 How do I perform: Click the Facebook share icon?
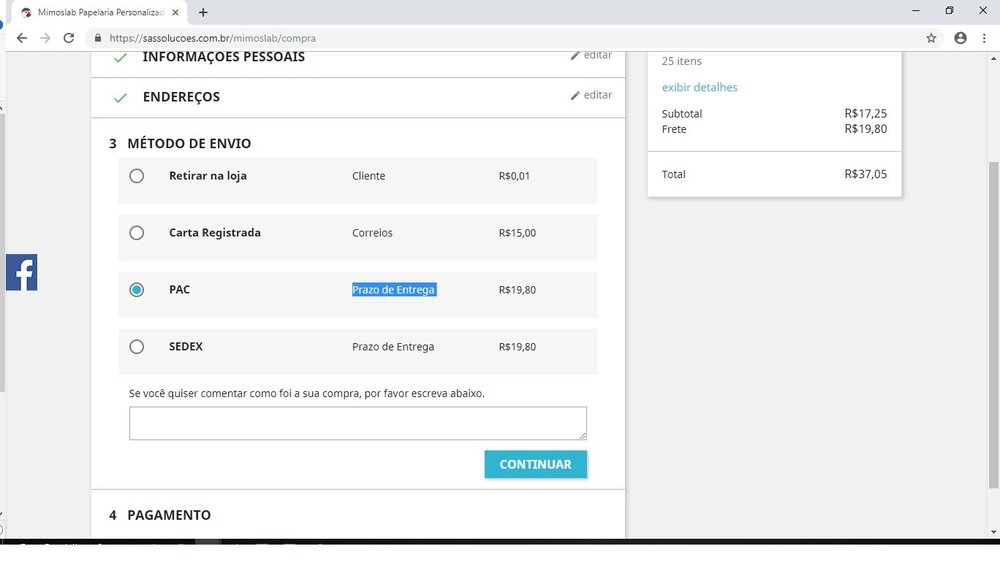[21, 272]
